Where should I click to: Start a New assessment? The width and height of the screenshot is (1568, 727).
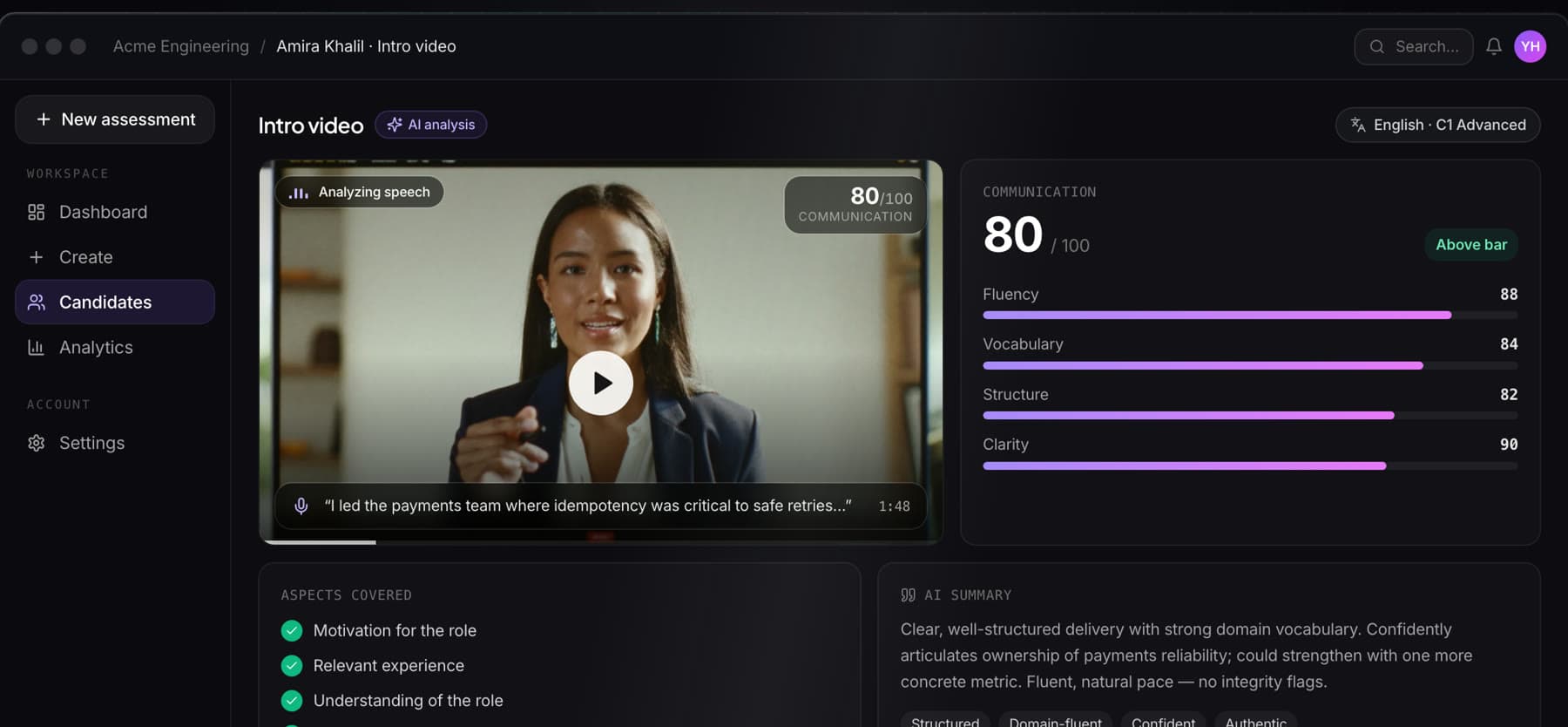(x=115, y=119)
